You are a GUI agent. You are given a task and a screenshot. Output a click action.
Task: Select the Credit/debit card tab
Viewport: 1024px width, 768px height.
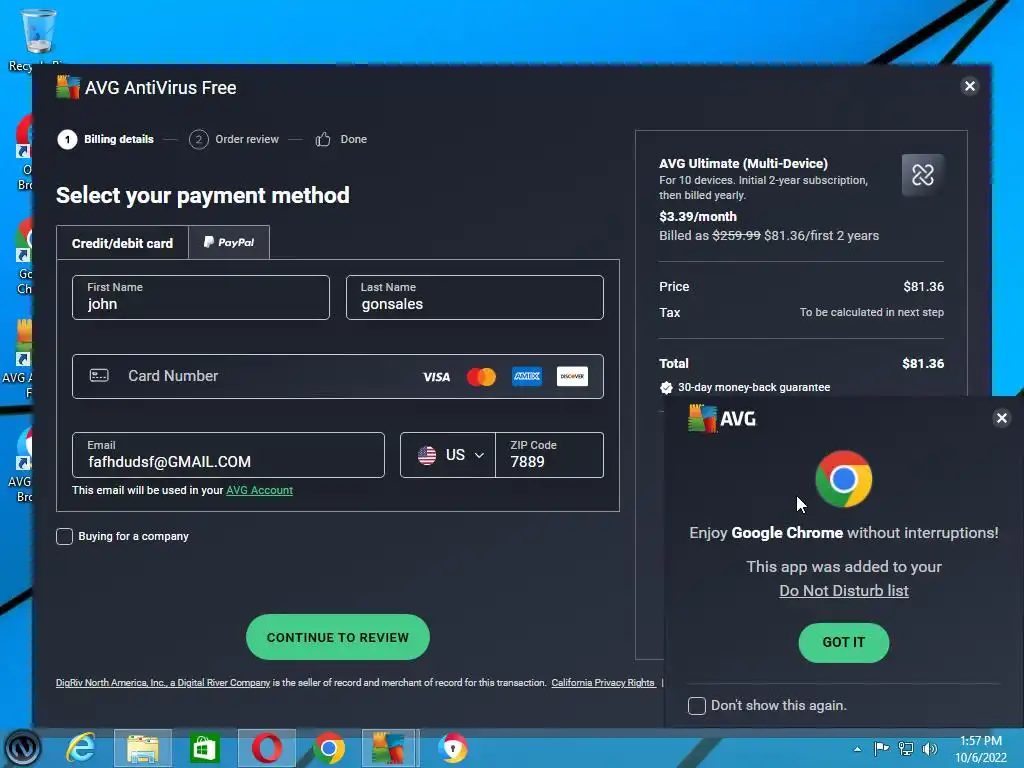[122, 243]
